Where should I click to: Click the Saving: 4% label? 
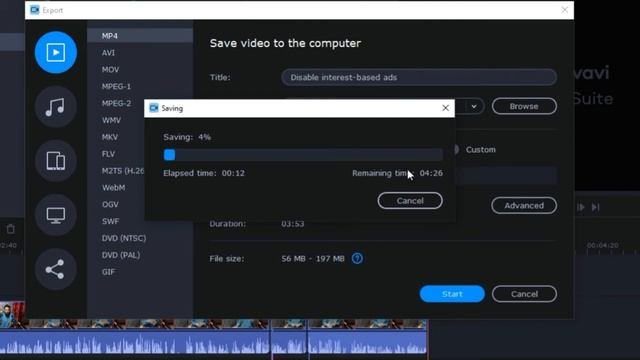[x=187, y=137]
